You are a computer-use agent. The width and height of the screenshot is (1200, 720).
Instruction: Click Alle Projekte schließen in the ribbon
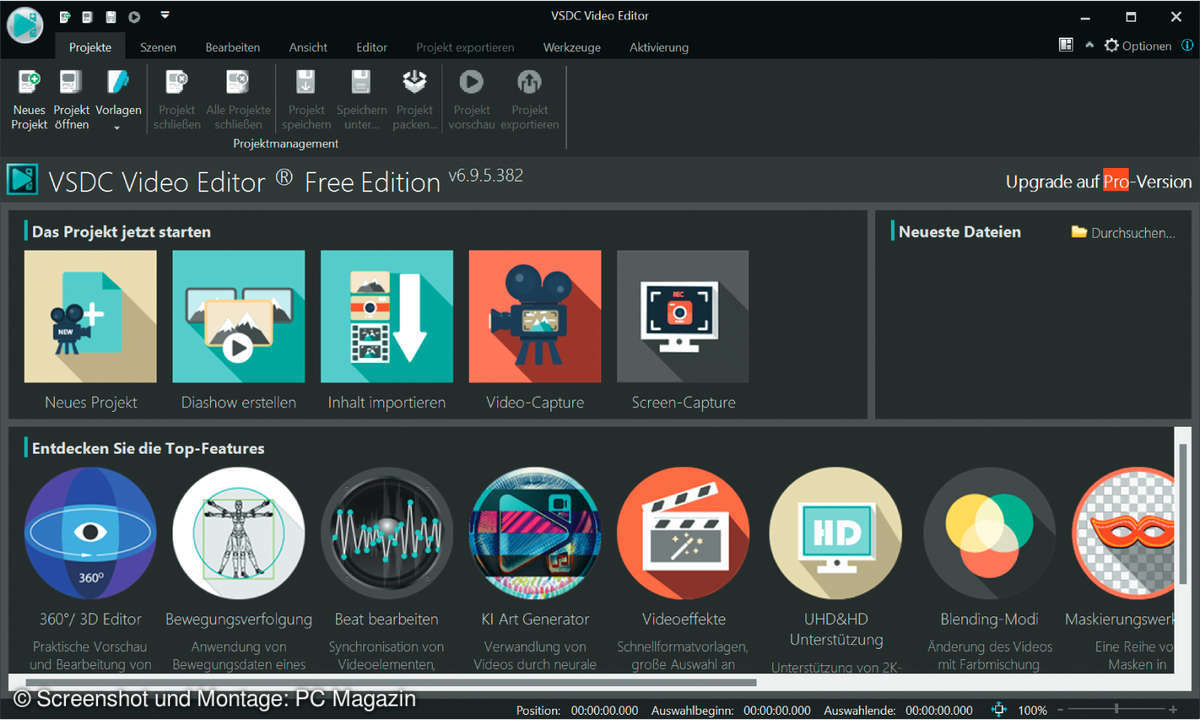238,99
